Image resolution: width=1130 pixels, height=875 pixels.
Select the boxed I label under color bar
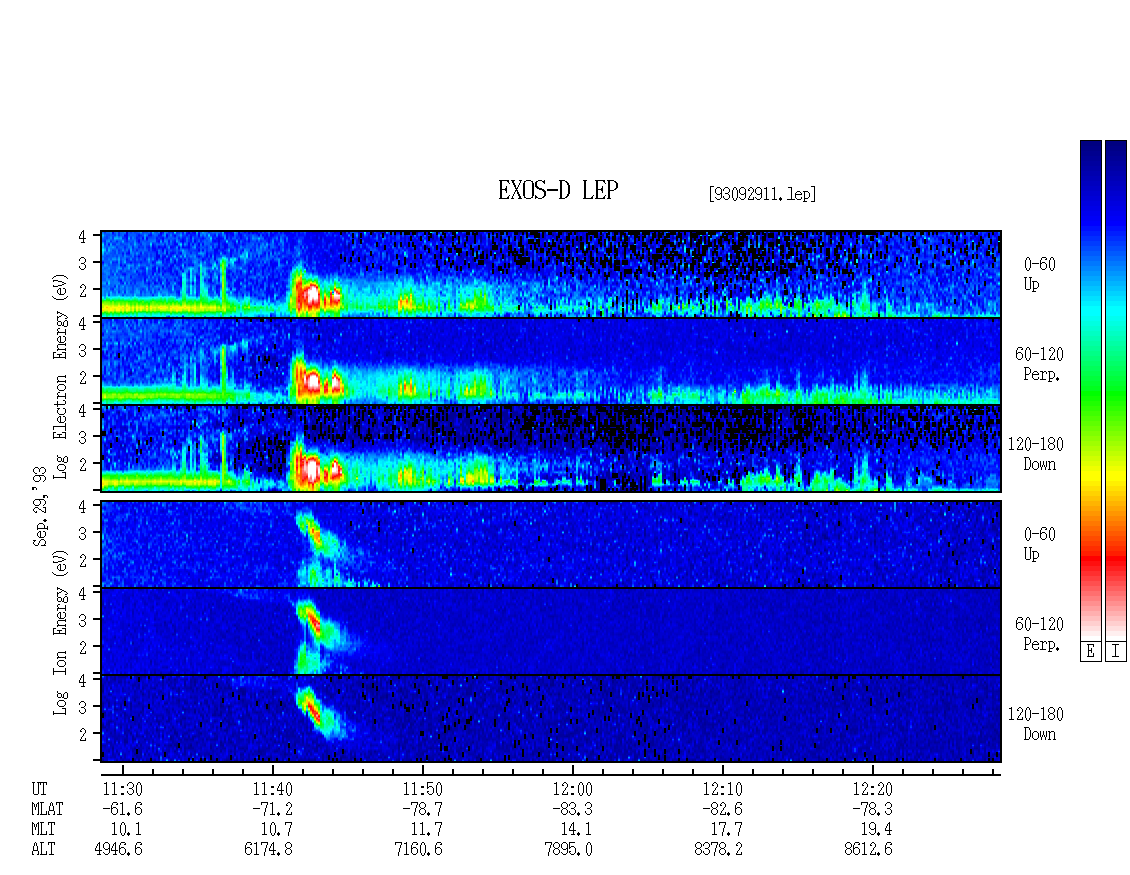(x=1116, y=652)
